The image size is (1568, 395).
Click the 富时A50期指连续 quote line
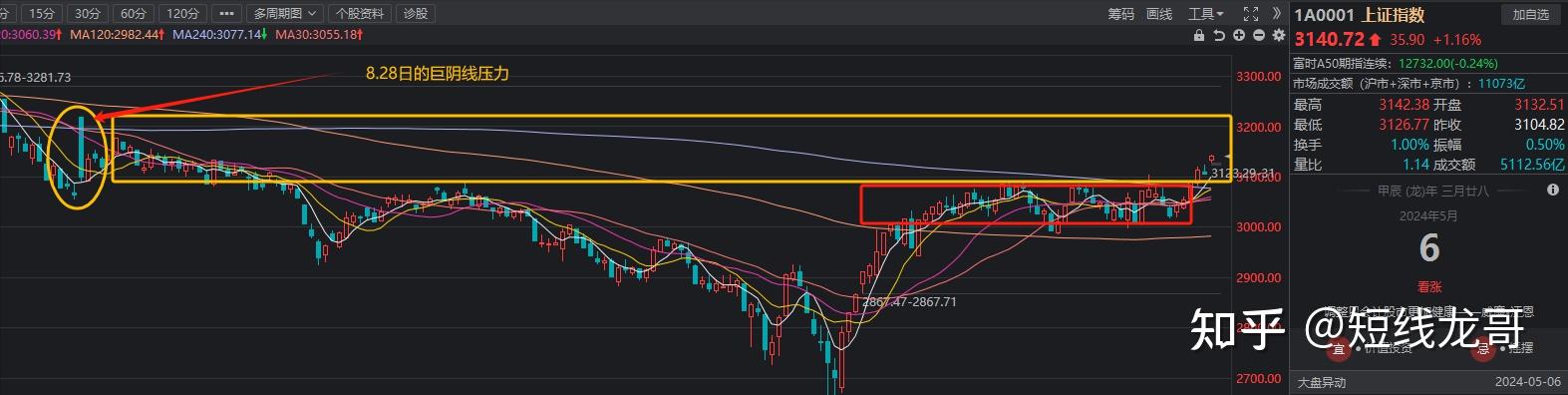click(1396, 63)
